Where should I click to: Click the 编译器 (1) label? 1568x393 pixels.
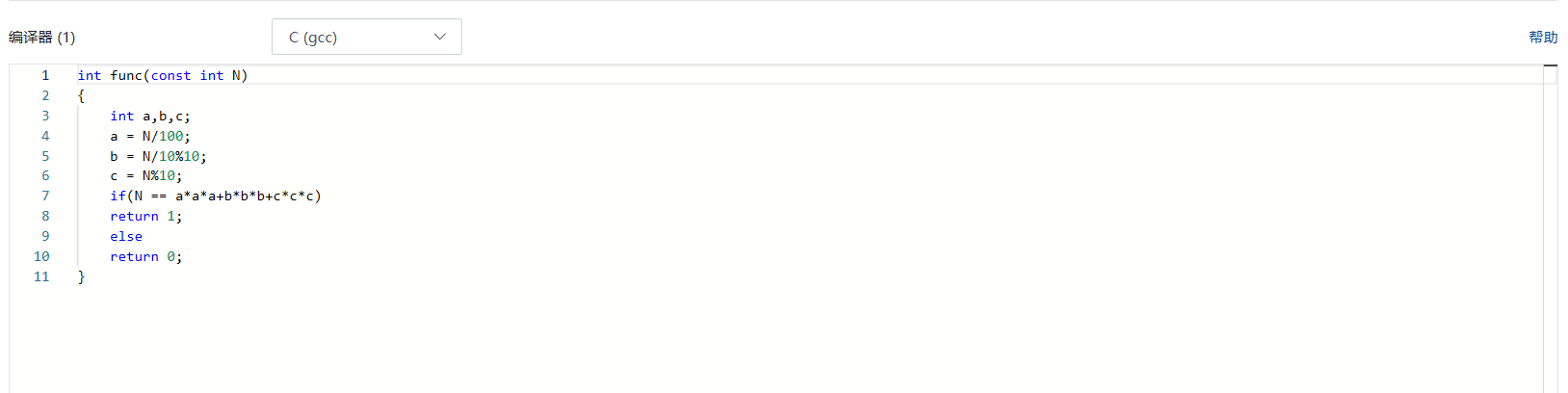coord(42,38)
